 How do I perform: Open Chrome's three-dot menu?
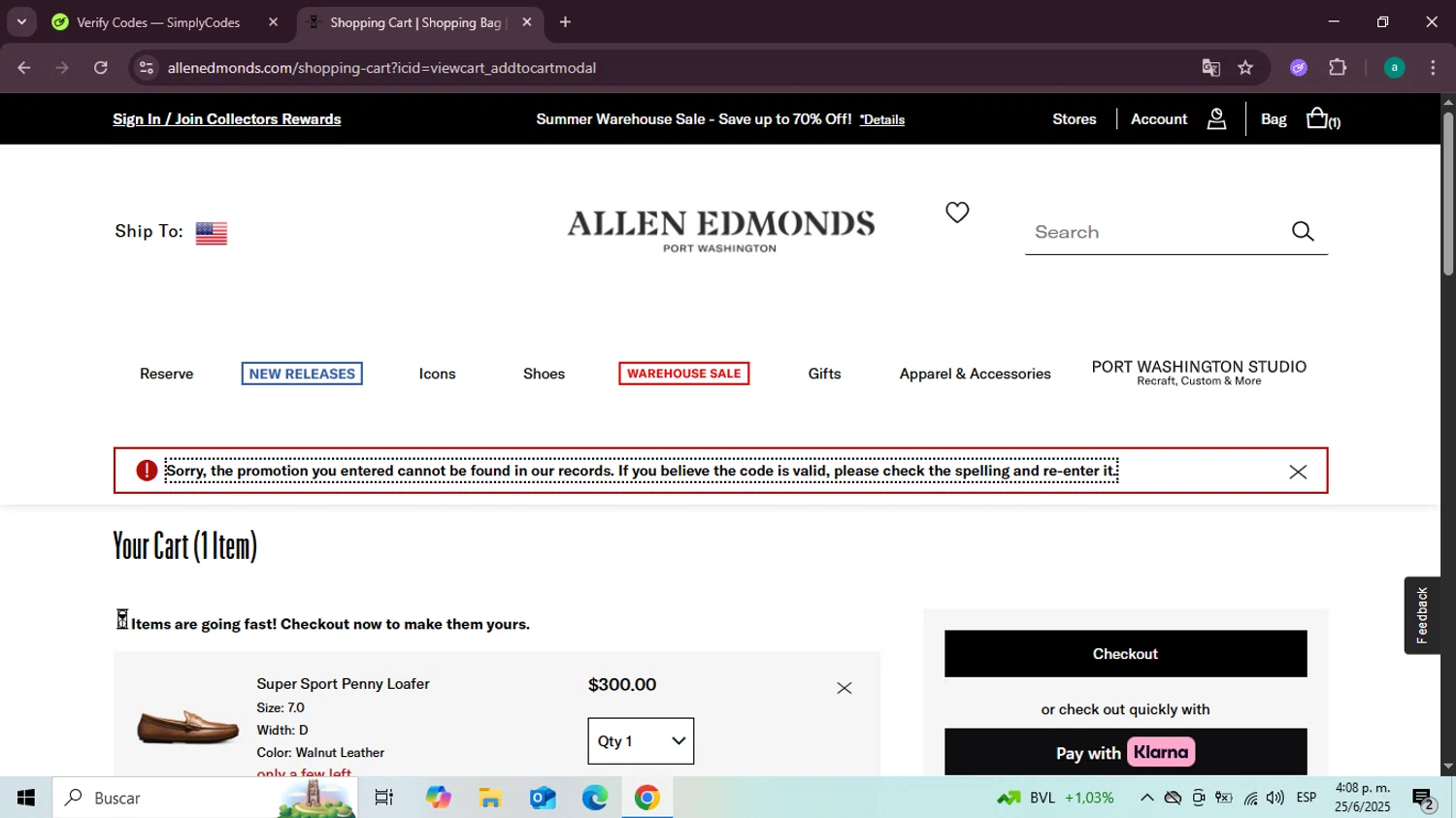coord(1433,68)
